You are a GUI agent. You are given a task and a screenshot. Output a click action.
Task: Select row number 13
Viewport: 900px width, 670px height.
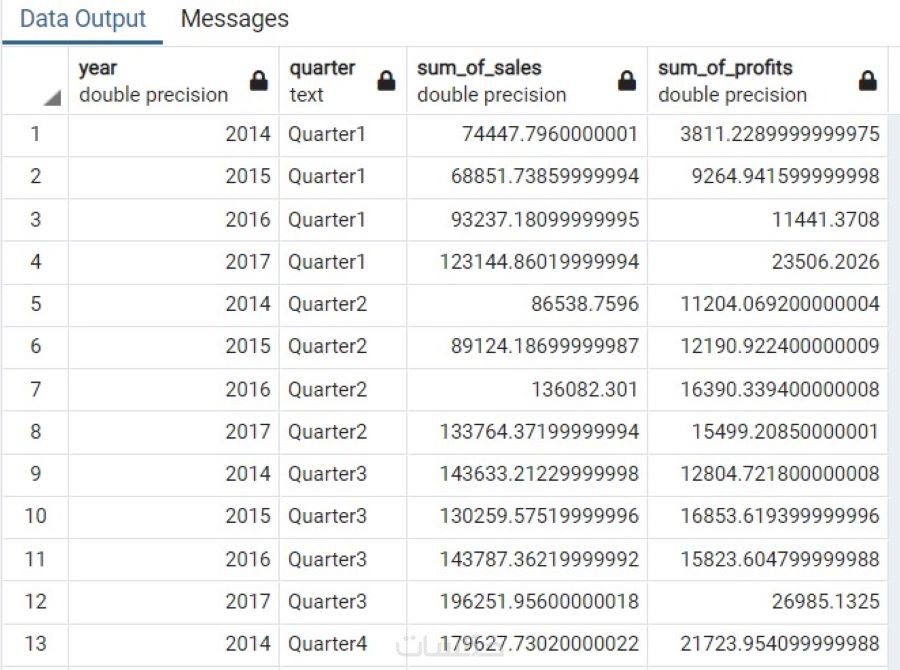pos(35,643)
